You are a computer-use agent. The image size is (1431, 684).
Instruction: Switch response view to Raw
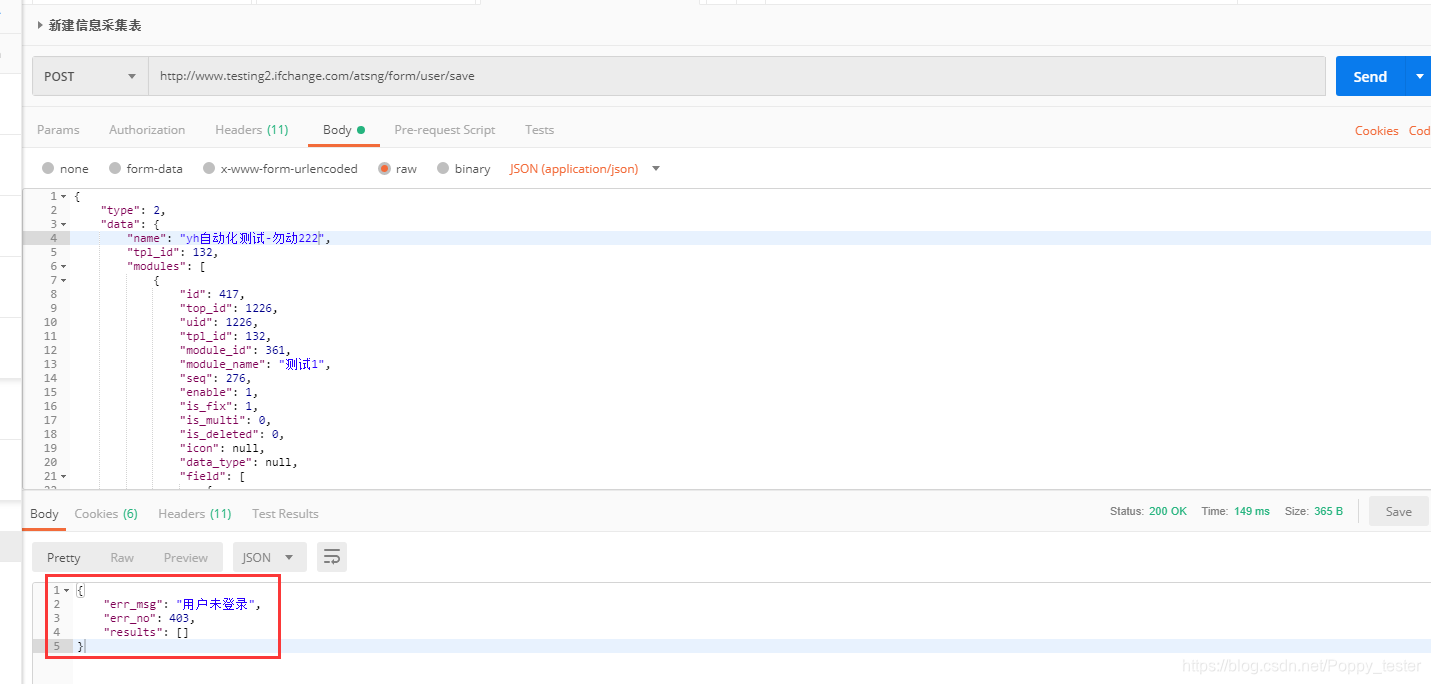[122, 558]
